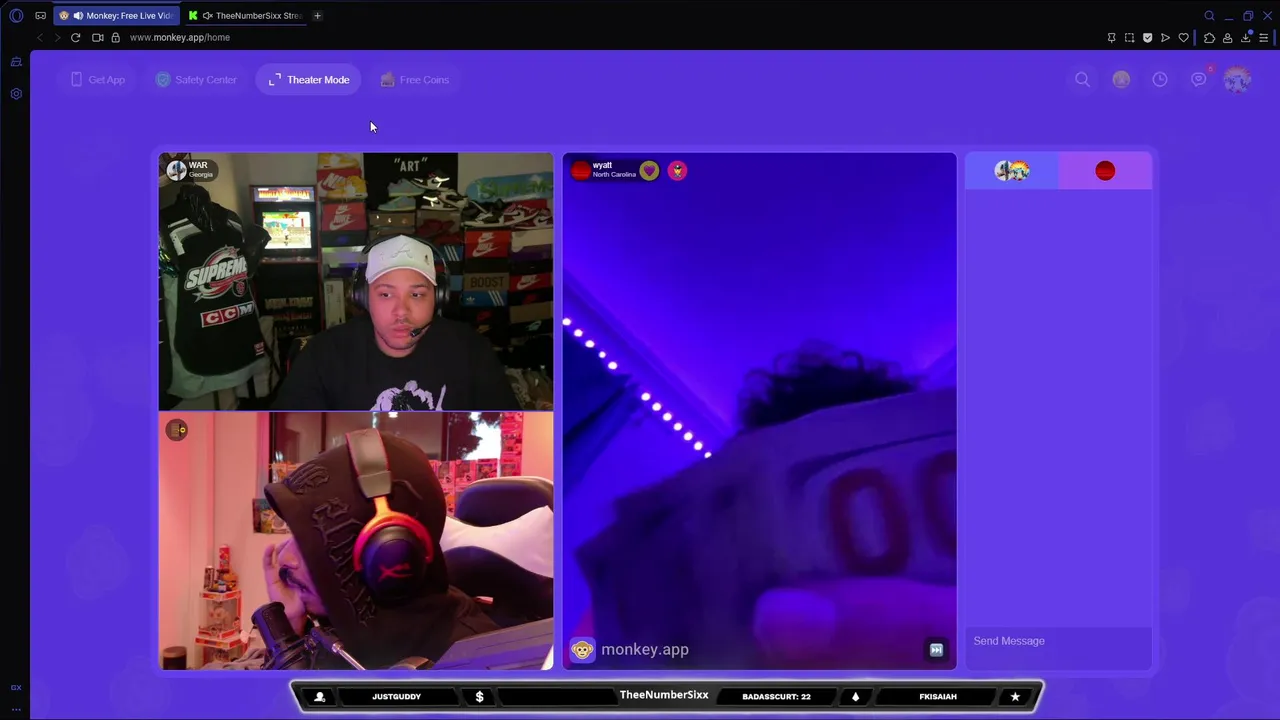Open the browser downloads icon
The height and width of the screenshot is (720, 1280).
(x=1246, y=38)
